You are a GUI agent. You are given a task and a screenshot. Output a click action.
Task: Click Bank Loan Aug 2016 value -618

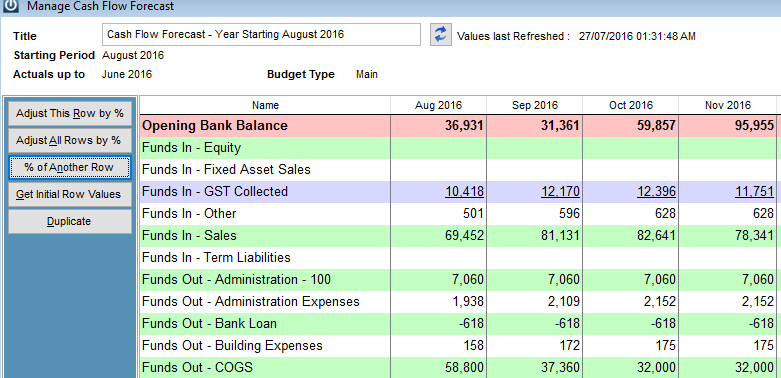coord(471,324)
